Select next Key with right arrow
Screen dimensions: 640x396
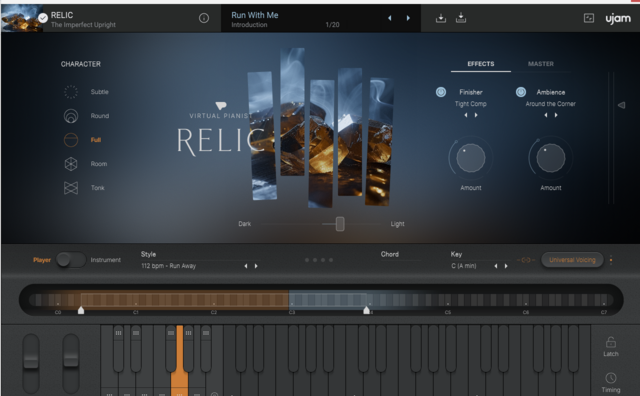[x=506, y=266]
